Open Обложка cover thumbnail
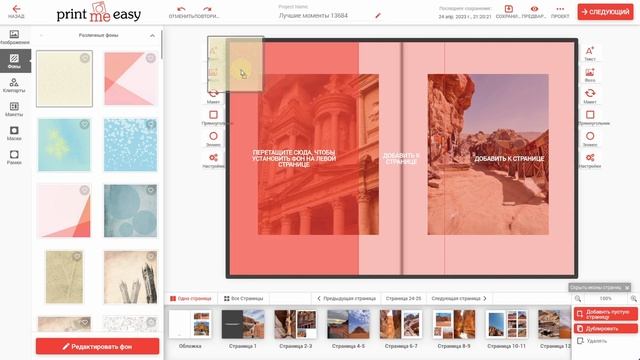 click(x=190, y=324)
